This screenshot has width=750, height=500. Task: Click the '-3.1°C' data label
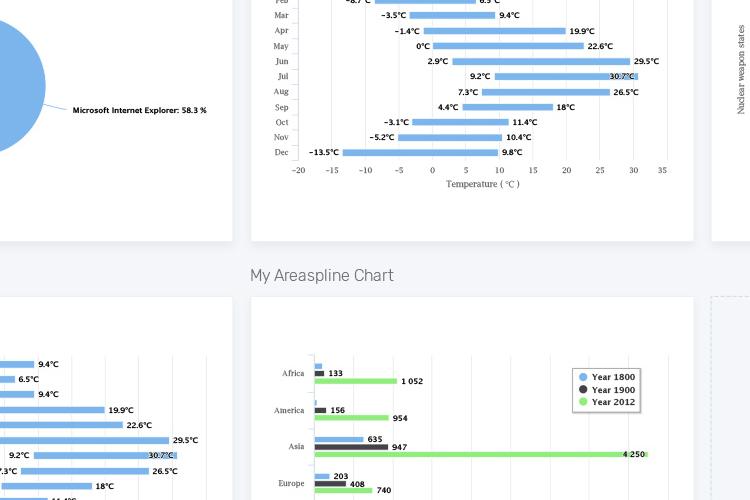pos(396,122)
